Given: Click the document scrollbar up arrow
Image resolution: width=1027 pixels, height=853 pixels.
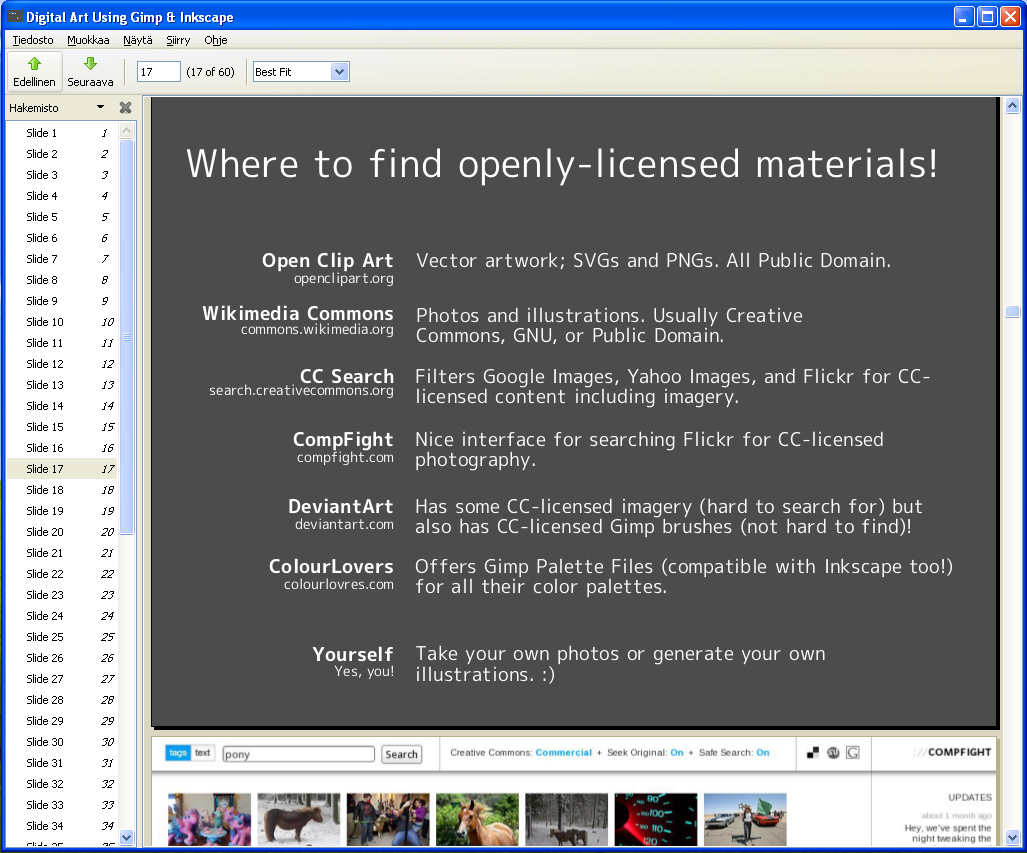Looking at the screenshot, I should (1013, 105).
